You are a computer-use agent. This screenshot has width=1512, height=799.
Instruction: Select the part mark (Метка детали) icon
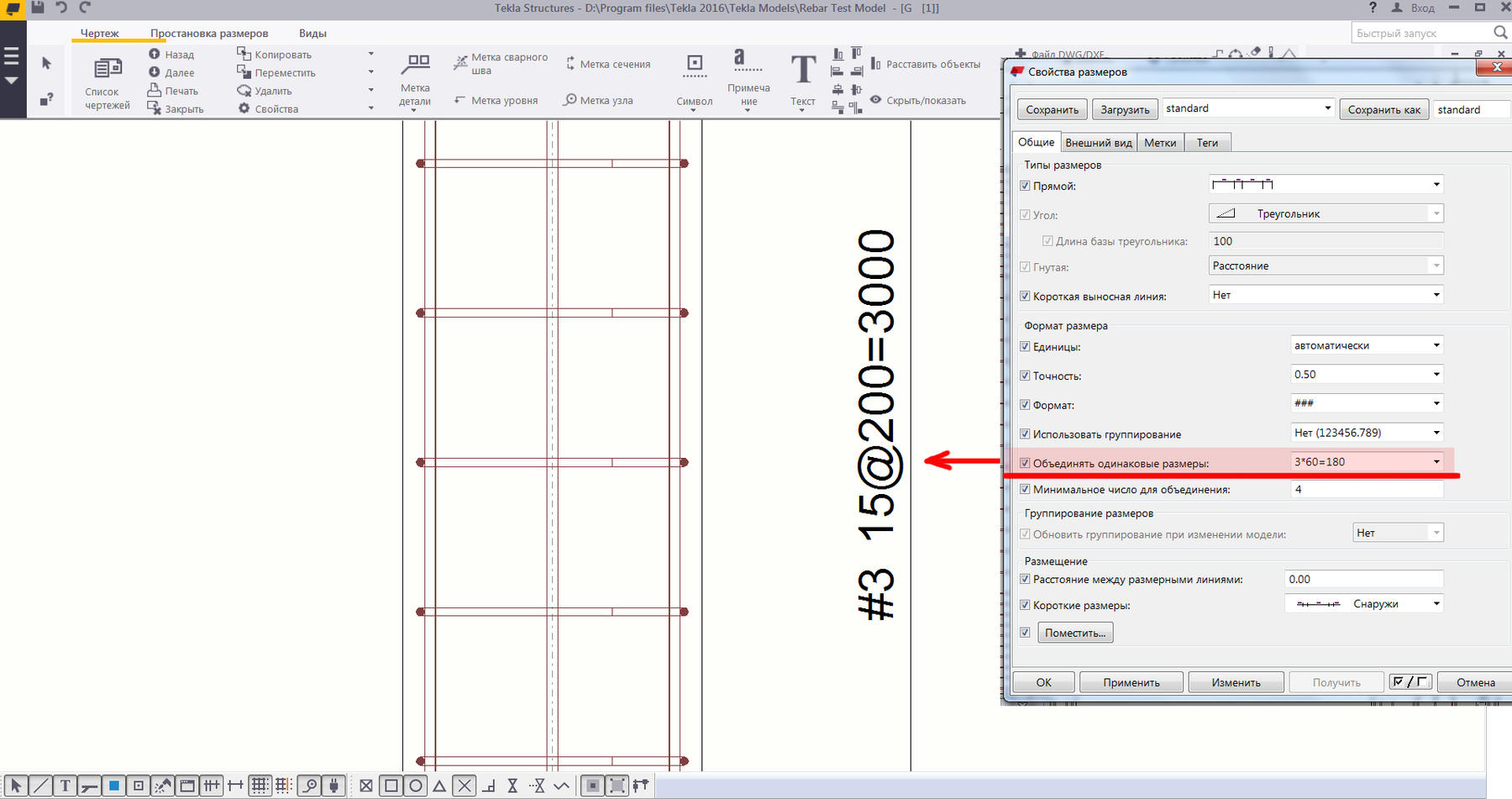(416, 64)
